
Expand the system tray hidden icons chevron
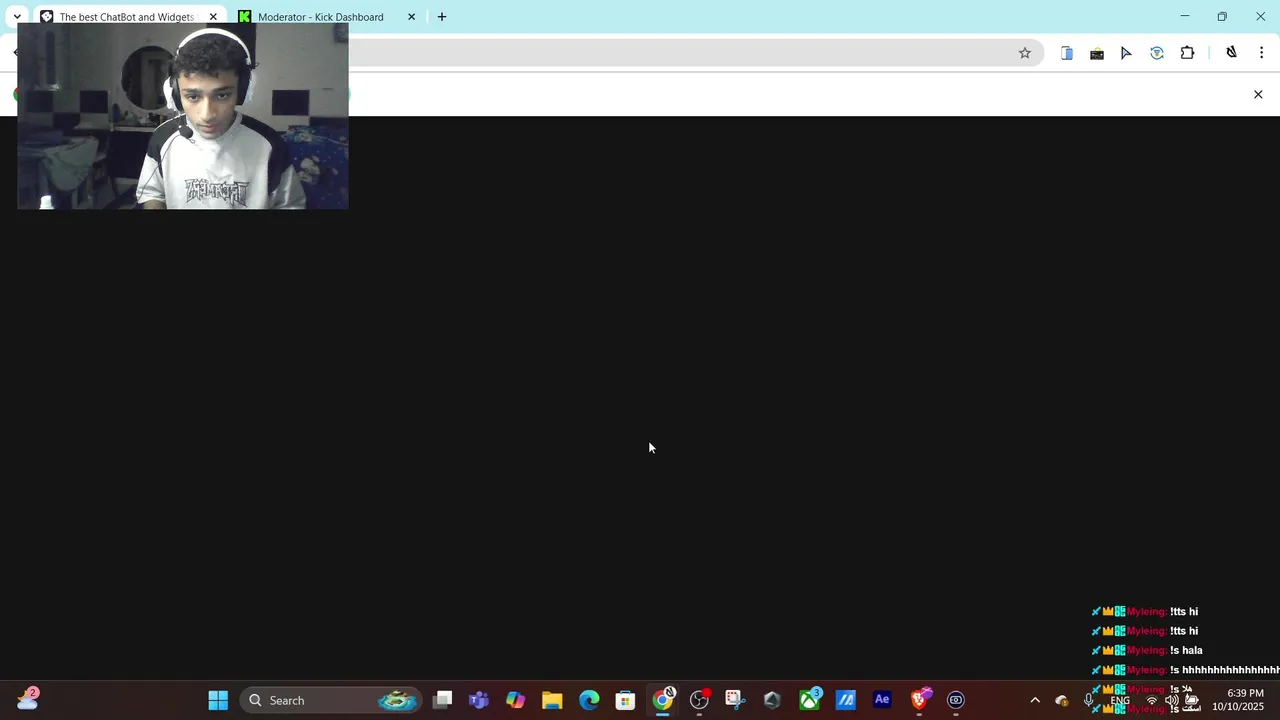click(x=1035, y=700)
